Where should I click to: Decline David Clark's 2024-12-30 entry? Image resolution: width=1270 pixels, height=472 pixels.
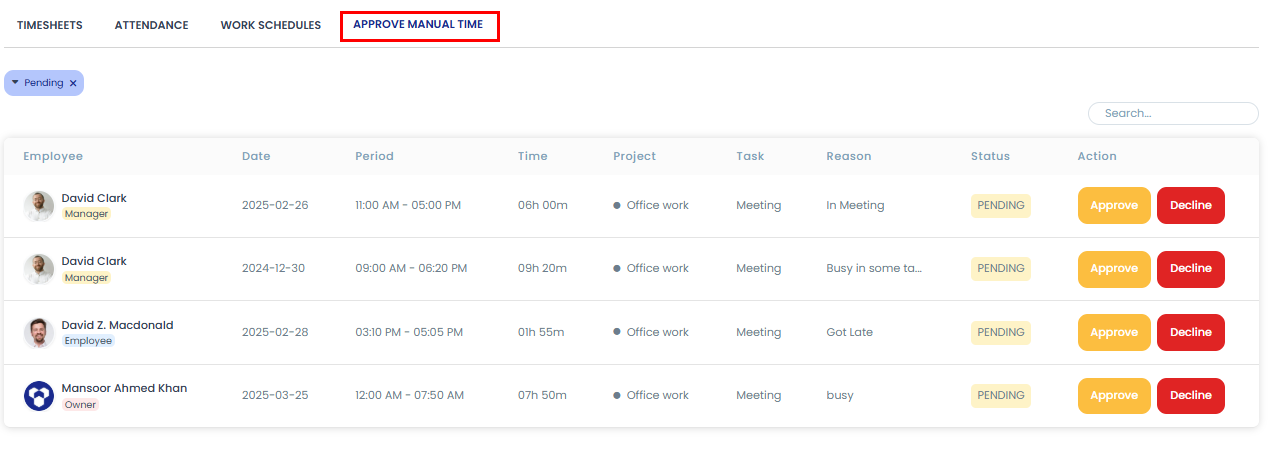(1190, 269)
